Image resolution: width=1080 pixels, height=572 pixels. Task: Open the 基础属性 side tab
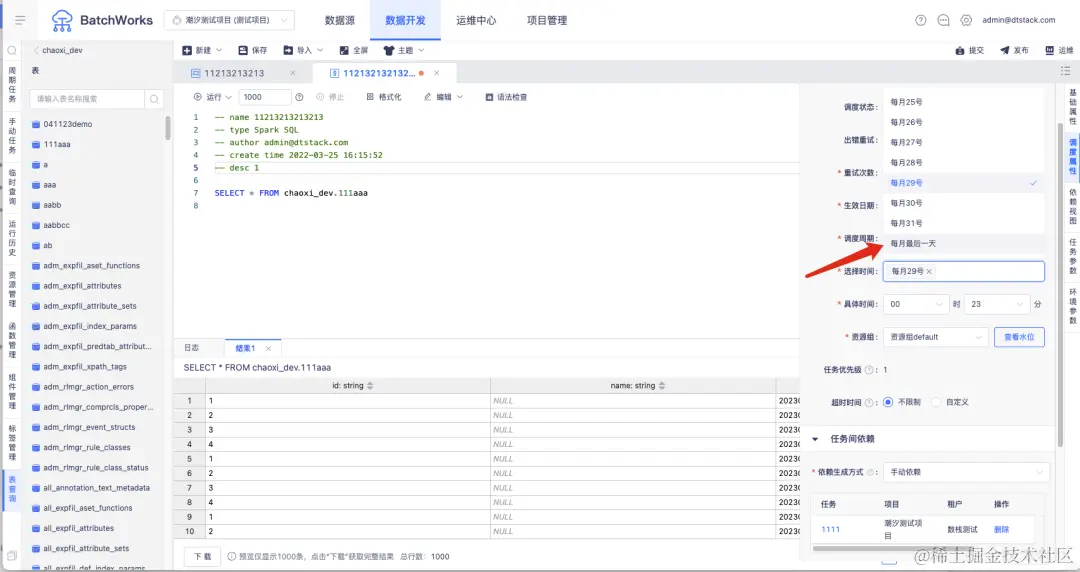1072,107
